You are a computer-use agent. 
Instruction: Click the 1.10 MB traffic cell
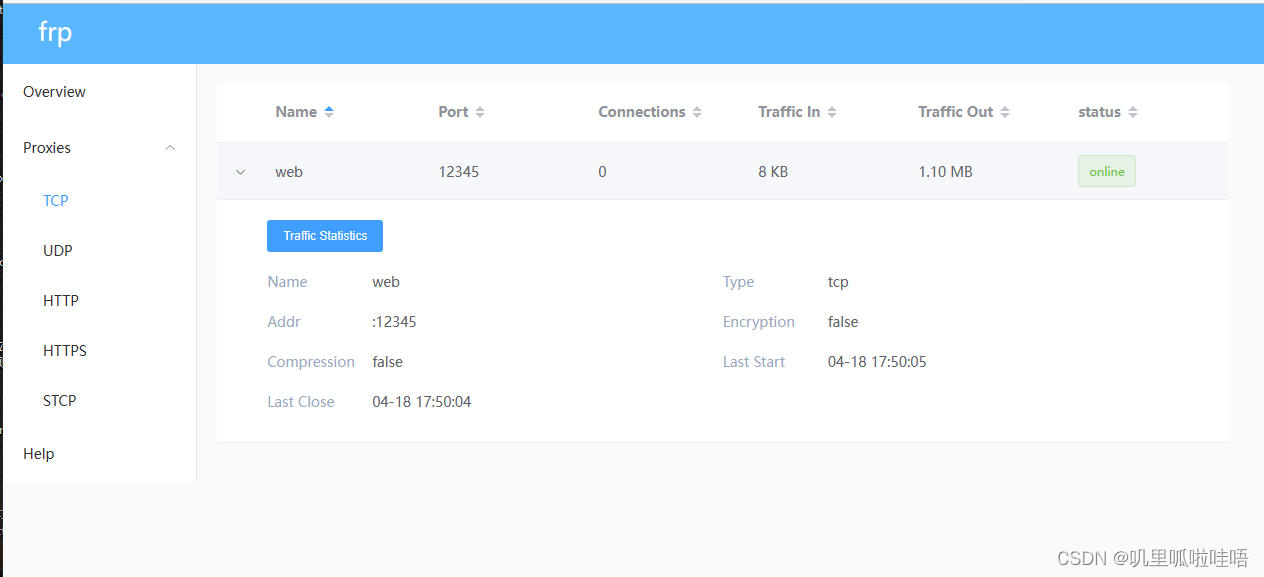tap(945, 172)
